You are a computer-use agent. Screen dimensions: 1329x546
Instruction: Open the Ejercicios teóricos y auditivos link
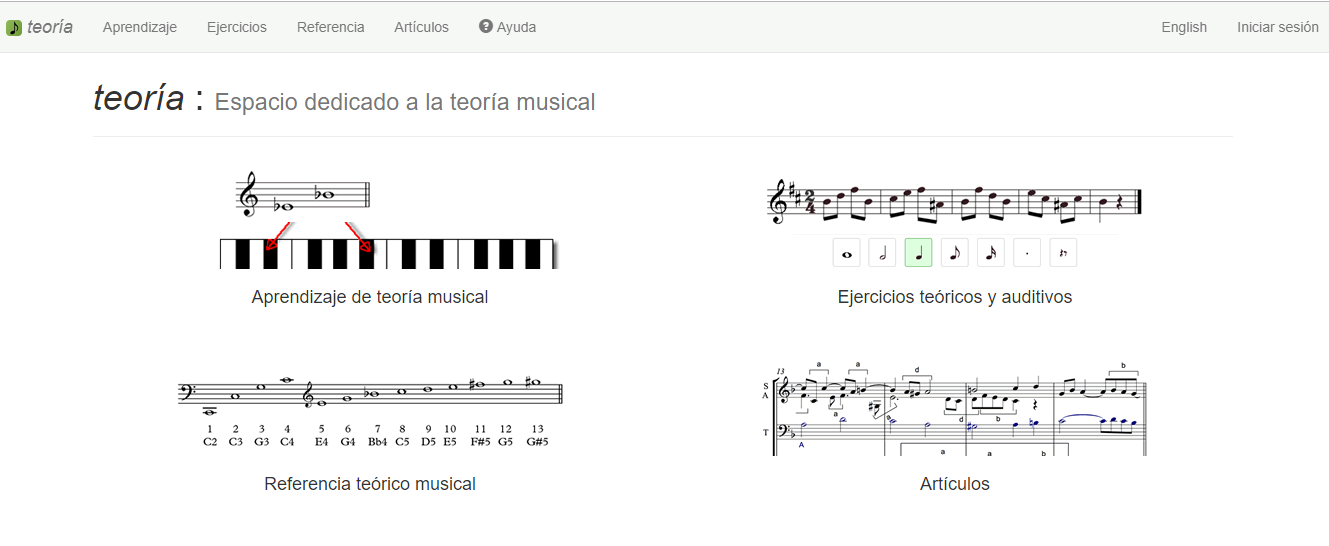pyautogui.click(x=955, y=297)
